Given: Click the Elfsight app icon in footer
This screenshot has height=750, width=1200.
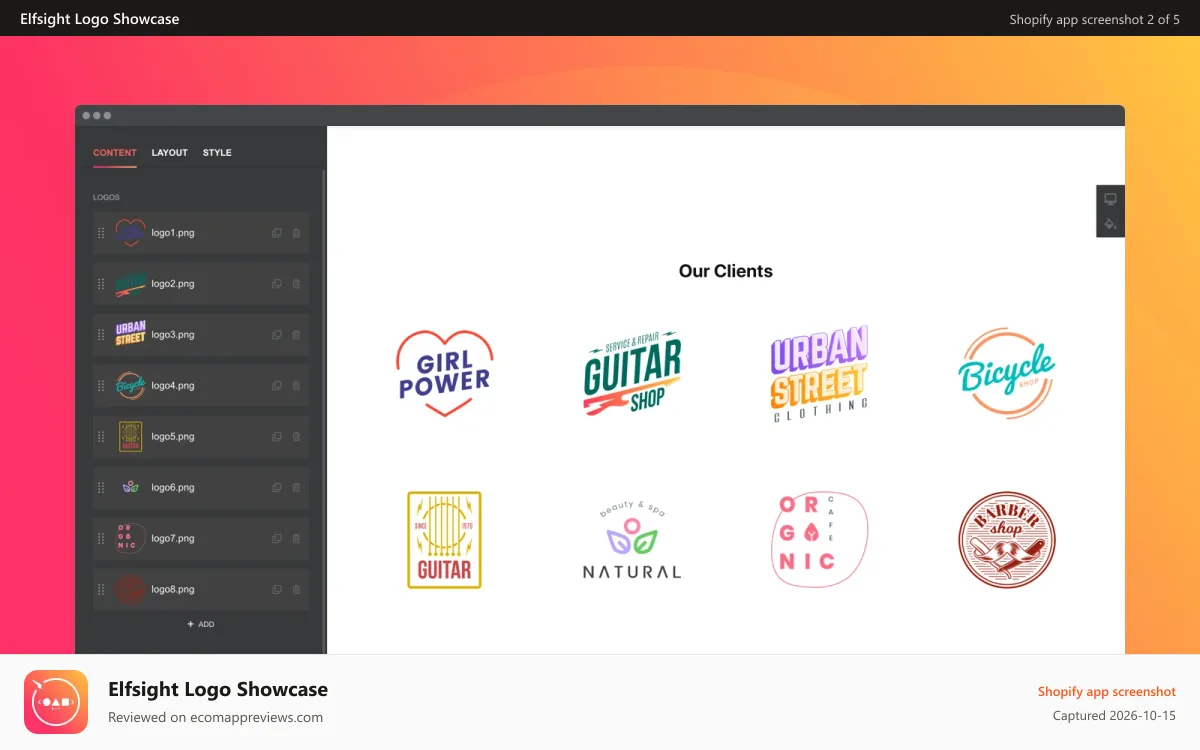Looking at the screenshot, I should (x=56, y=702).
